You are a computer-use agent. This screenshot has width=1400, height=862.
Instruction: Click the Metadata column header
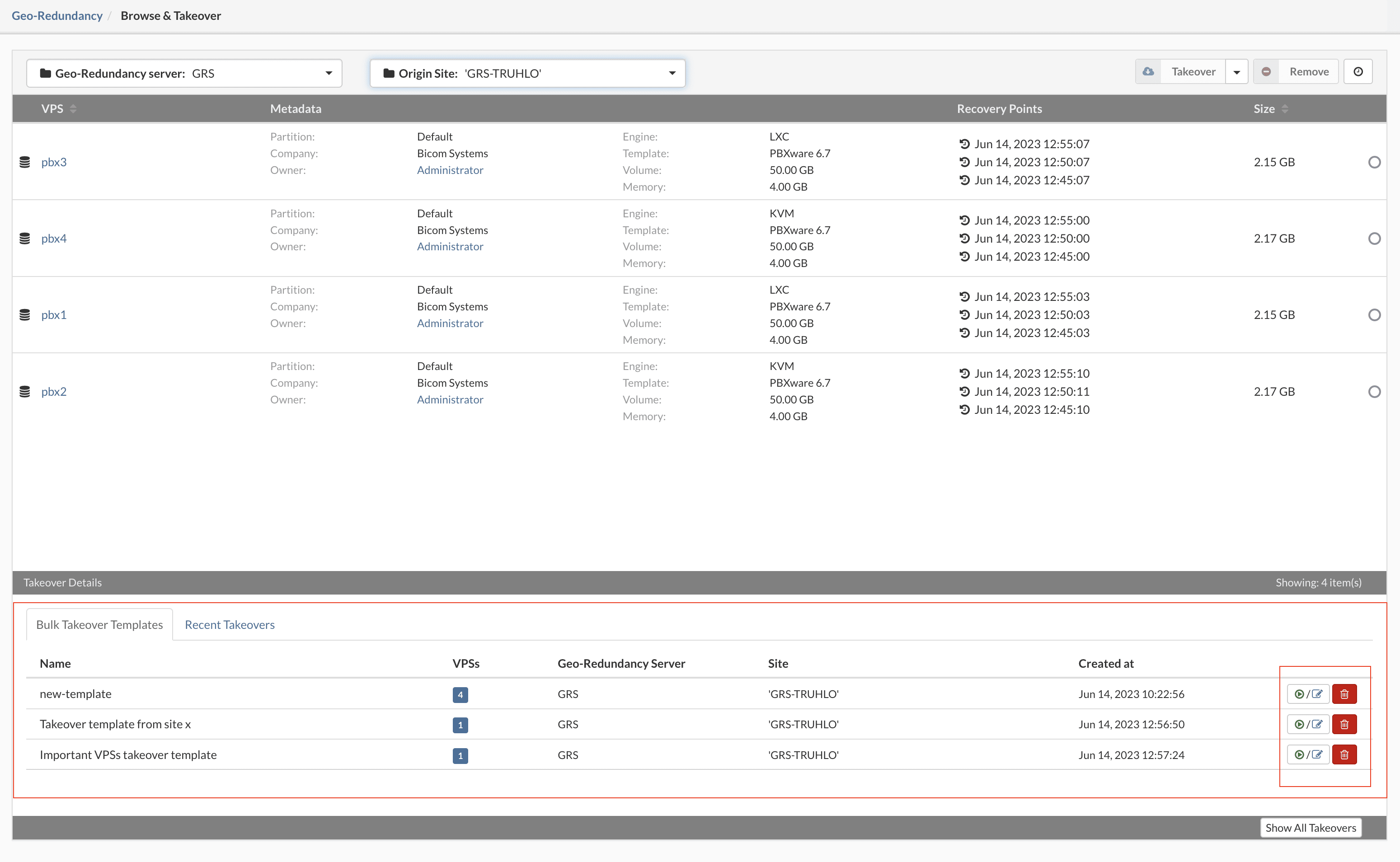(296, 109)
